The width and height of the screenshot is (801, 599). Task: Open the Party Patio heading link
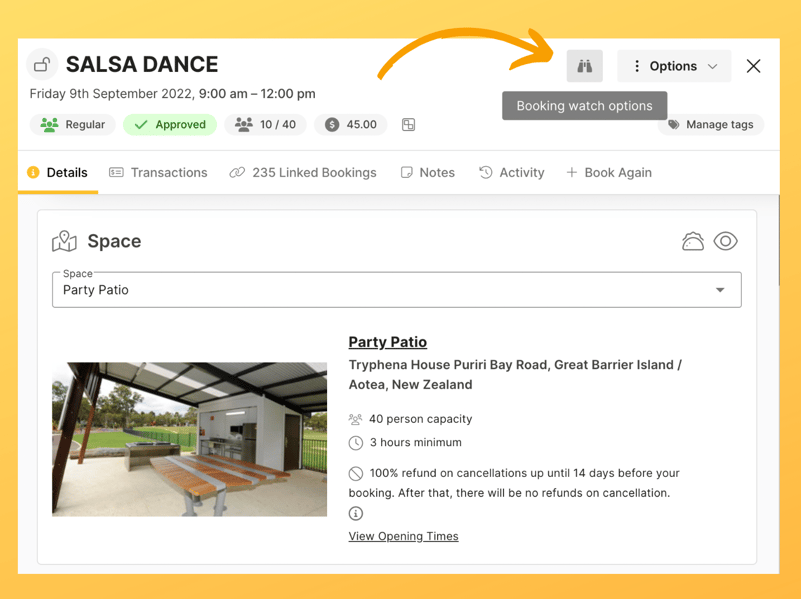[x=388, y=342]
